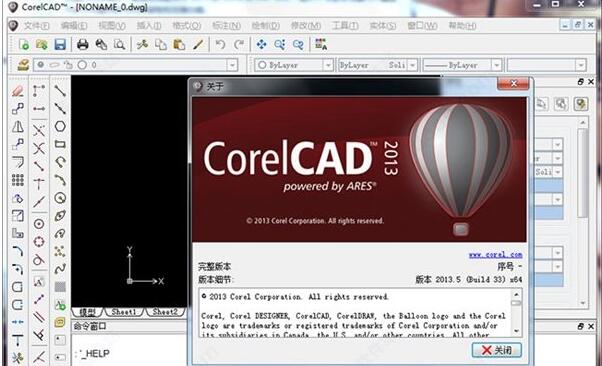Click the Undo arrow icon
This screenshot has height=366, width=602.
(220, 45)
